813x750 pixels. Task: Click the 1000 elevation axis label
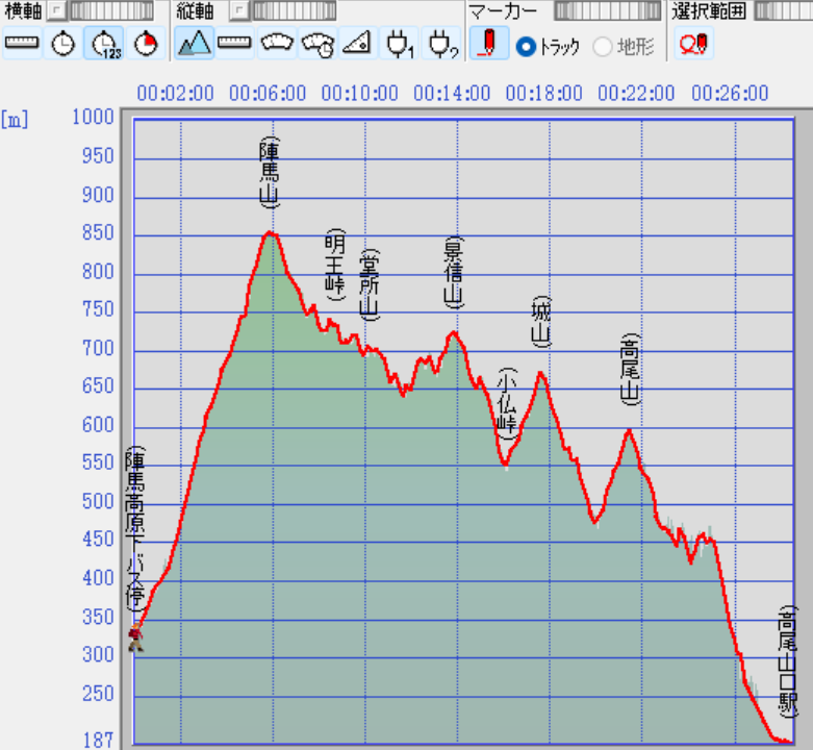click(93, 117)
